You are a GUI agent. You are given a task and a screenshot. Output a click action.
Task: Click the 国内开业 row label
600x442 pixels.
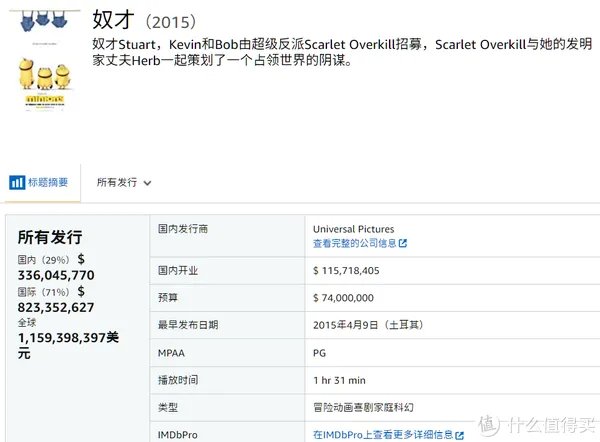[178, 271]
